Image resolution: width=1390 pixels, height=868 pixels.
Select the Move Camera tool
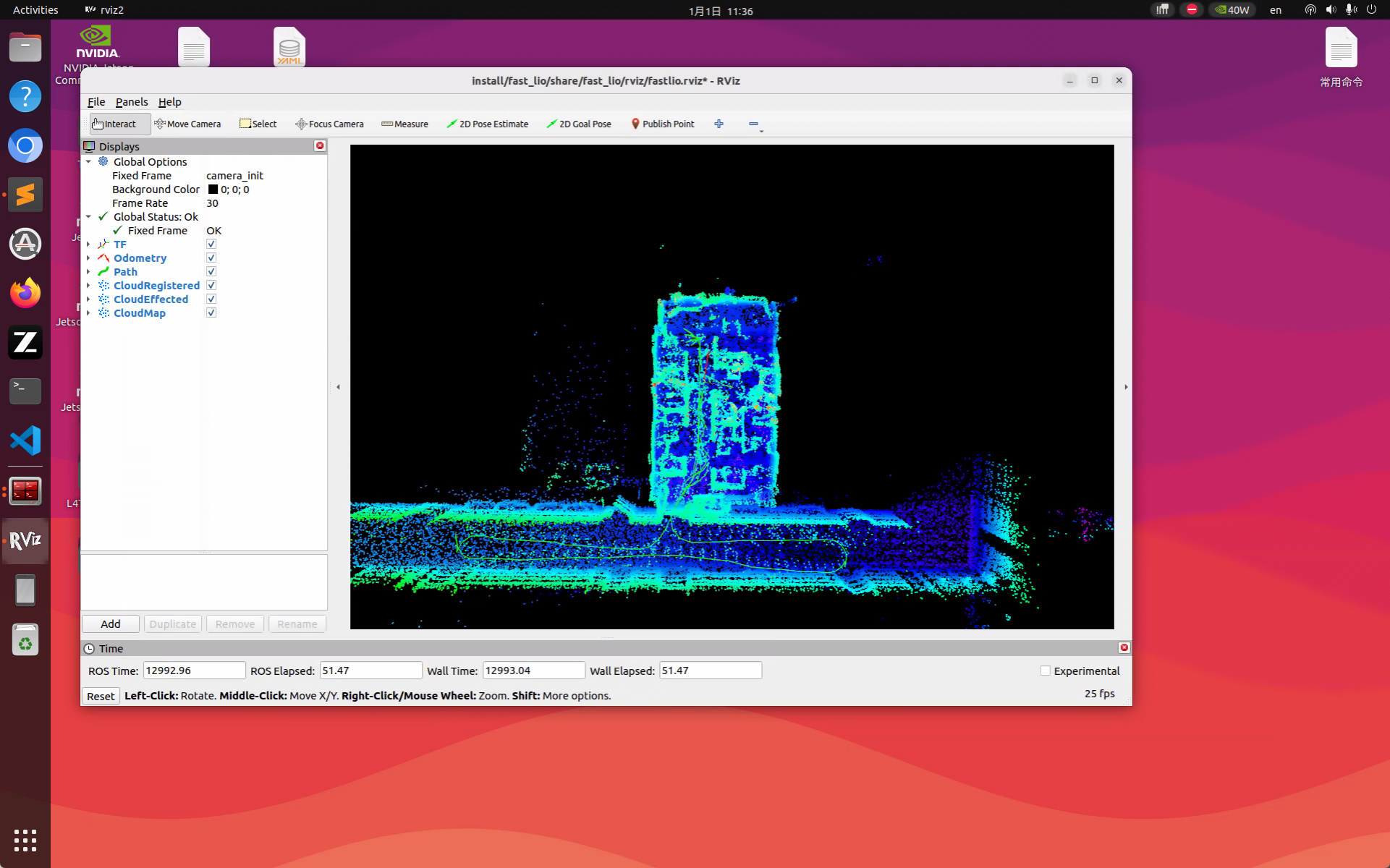coord(187,124)
